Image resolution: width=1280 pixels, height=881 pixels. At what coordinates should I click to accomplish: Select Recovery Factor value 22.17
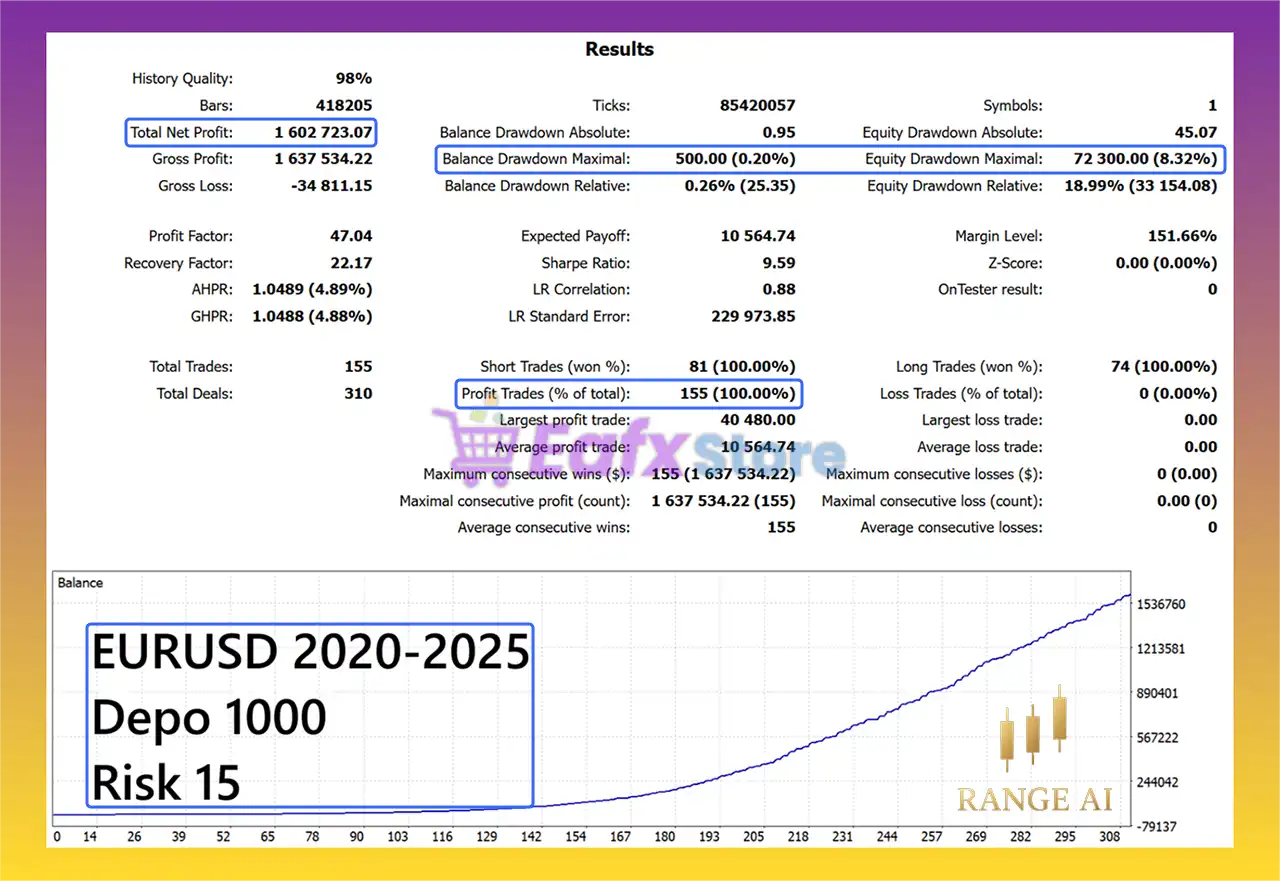pos(350,263)
